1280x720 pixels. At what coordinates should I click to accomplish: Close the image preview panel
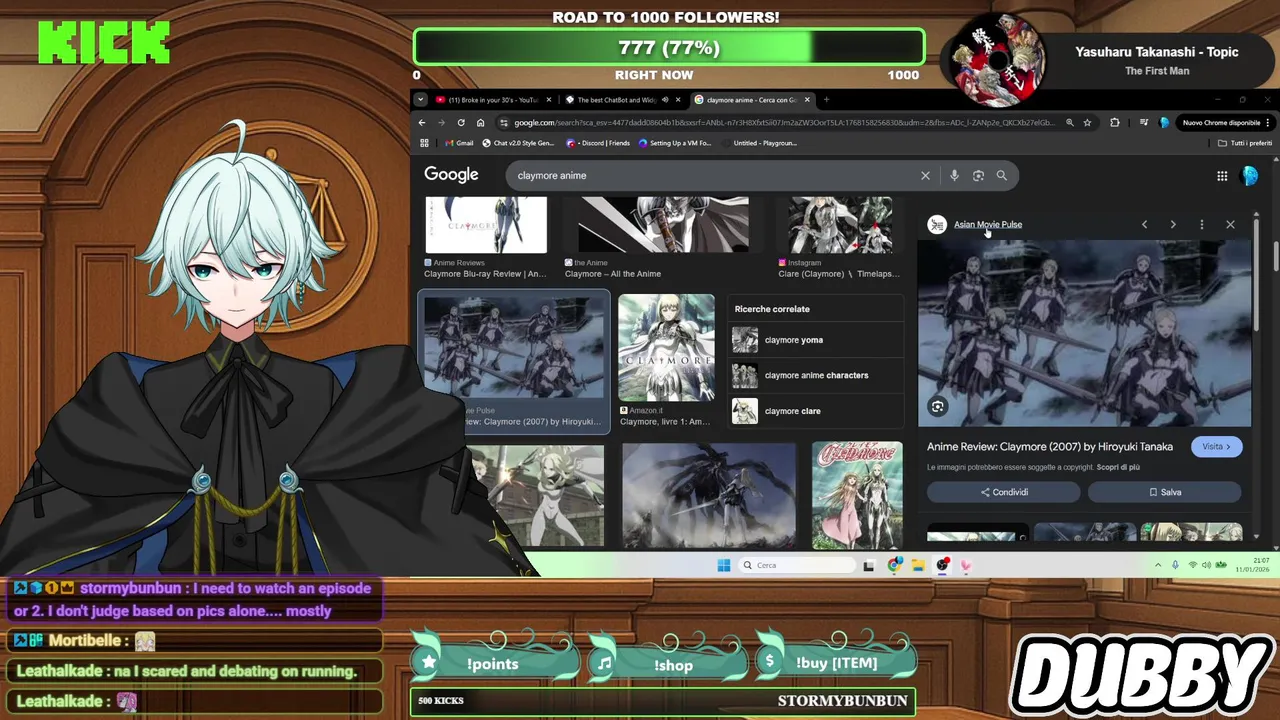click(1230, 224)
